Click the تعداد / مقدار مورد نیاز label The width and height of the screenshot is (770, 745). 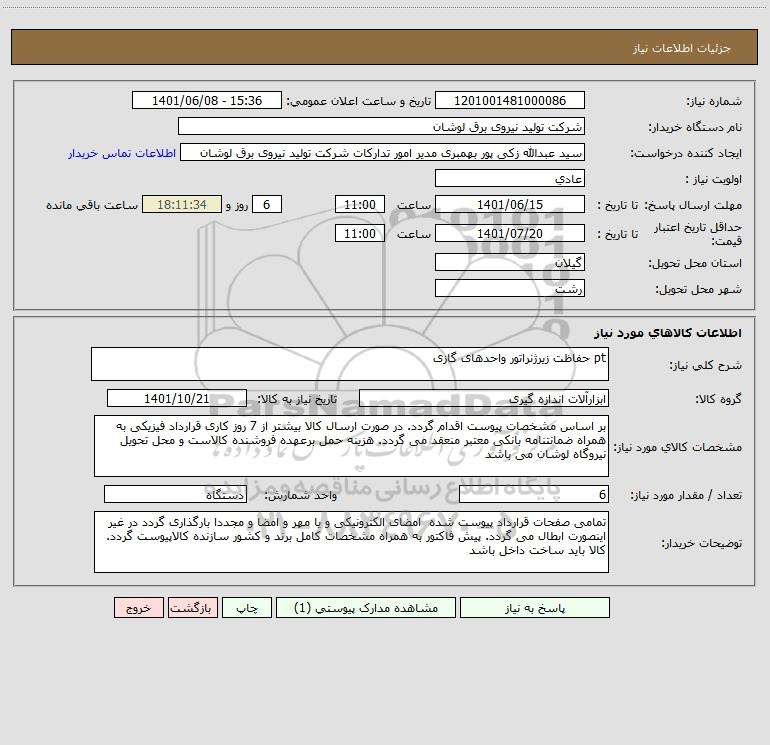[686, 496]
